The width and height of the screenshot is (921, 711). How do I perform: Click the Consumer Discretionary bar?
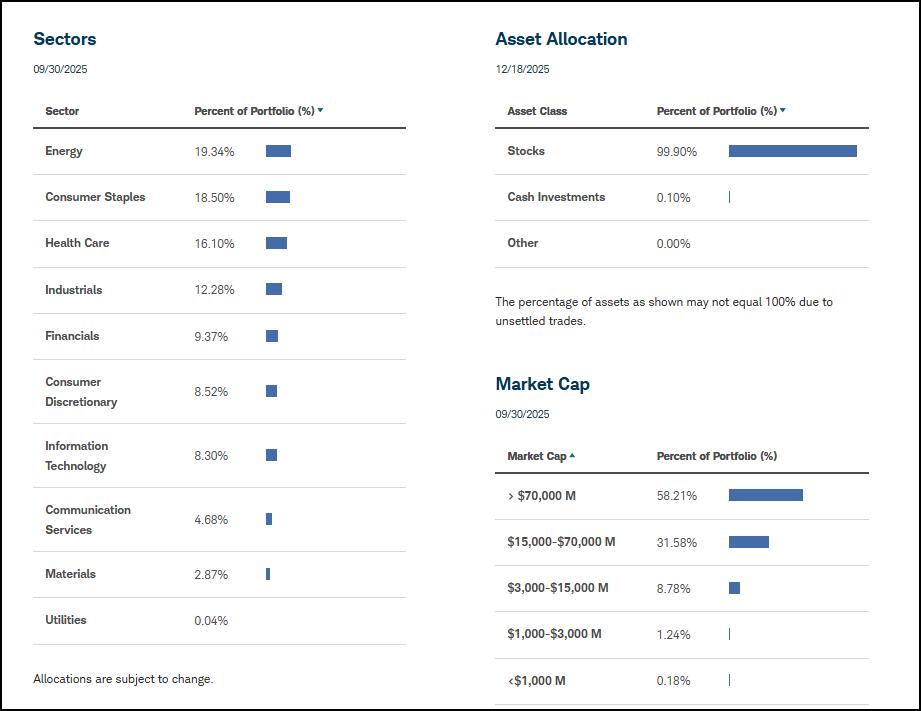[x=271, y=391]
